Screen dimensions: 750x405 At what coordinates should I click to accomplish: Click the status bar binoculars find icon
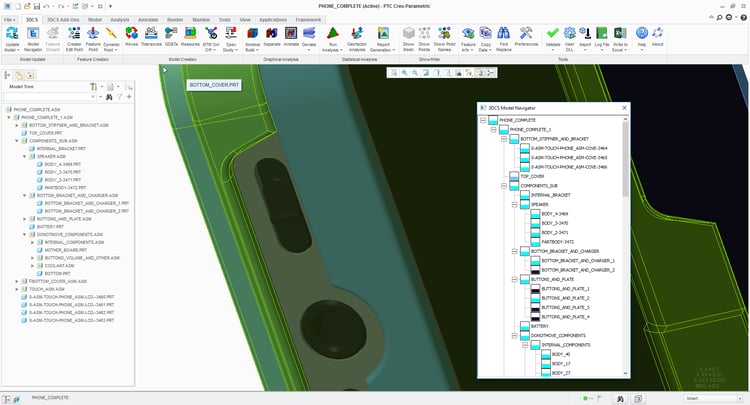click(x=620, y=398)
